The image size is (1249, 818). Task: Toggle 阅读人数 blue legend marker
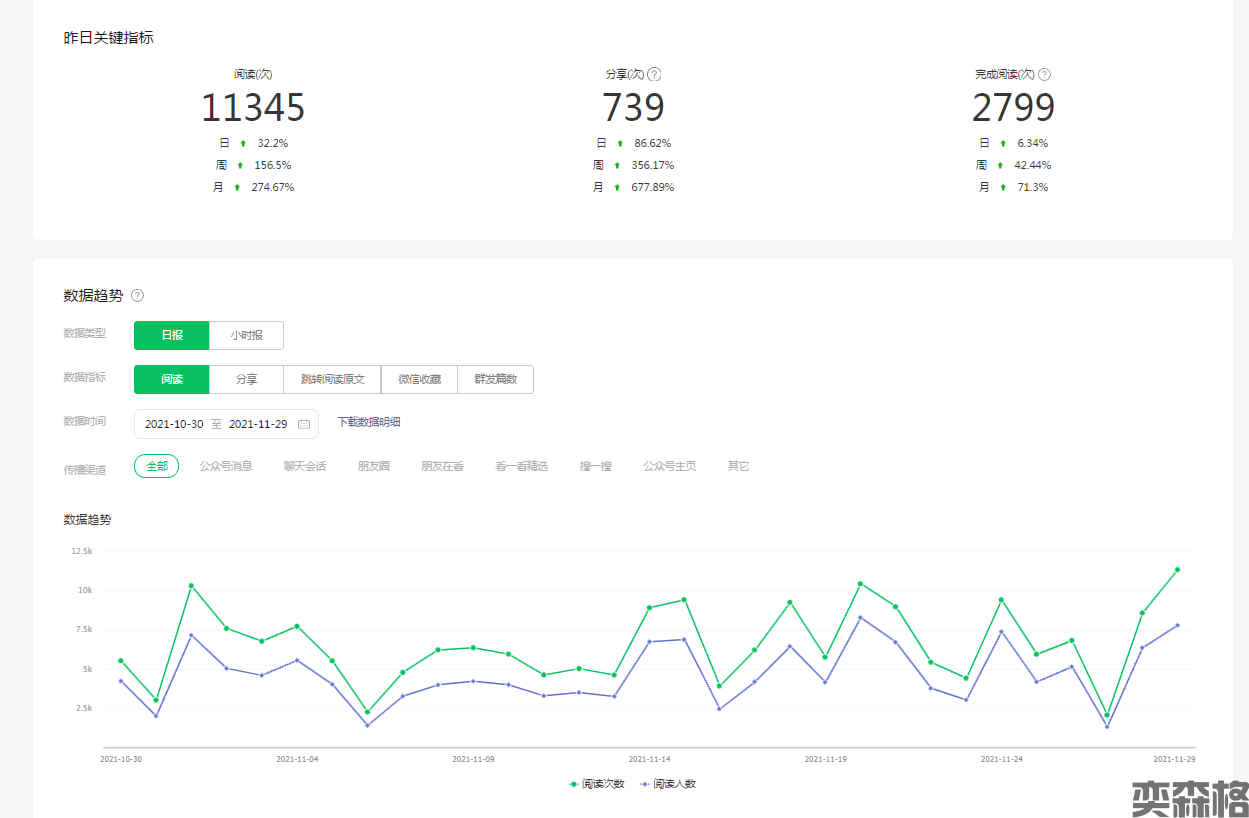645,784
